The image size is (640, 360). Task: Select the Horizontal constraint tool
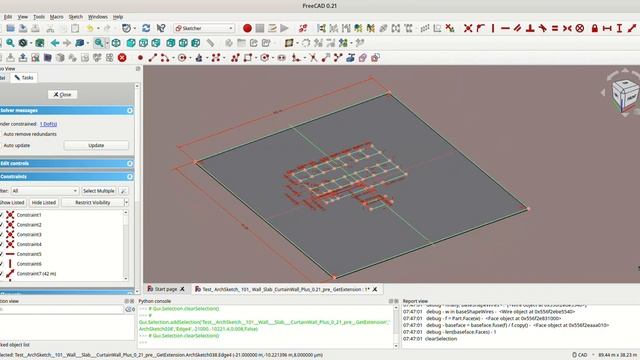click(505, 28)
